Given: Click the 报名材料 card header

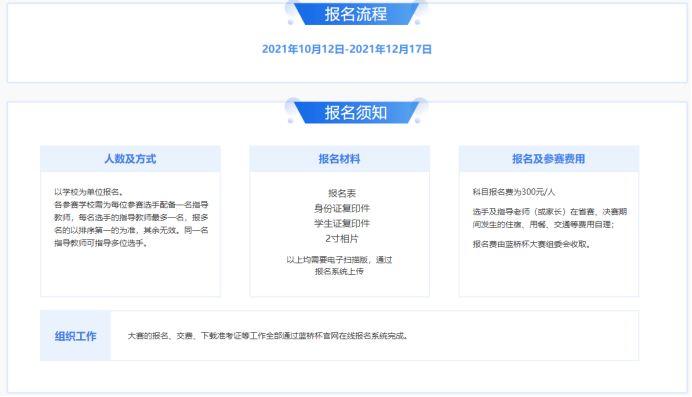Looking at the screenshot, I should (339, 159).
